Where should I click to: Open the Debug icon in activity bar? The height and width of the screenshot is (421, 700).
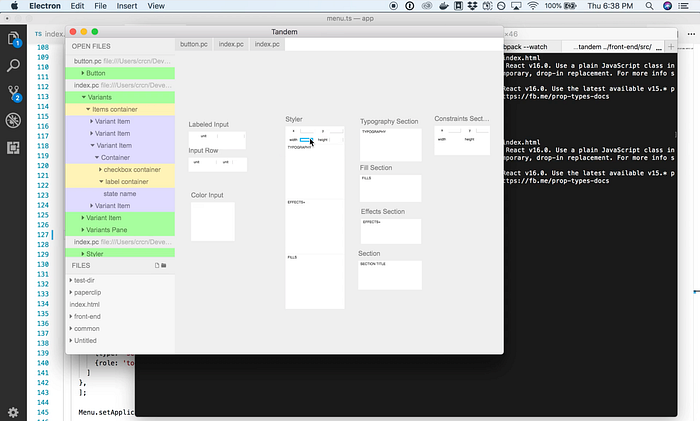coord(13,120)
